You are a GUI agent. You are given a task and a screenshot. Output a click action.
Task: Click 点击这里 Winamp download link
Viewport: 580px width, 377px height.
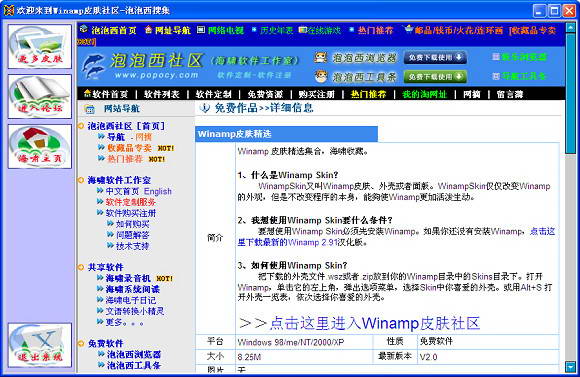542,232
